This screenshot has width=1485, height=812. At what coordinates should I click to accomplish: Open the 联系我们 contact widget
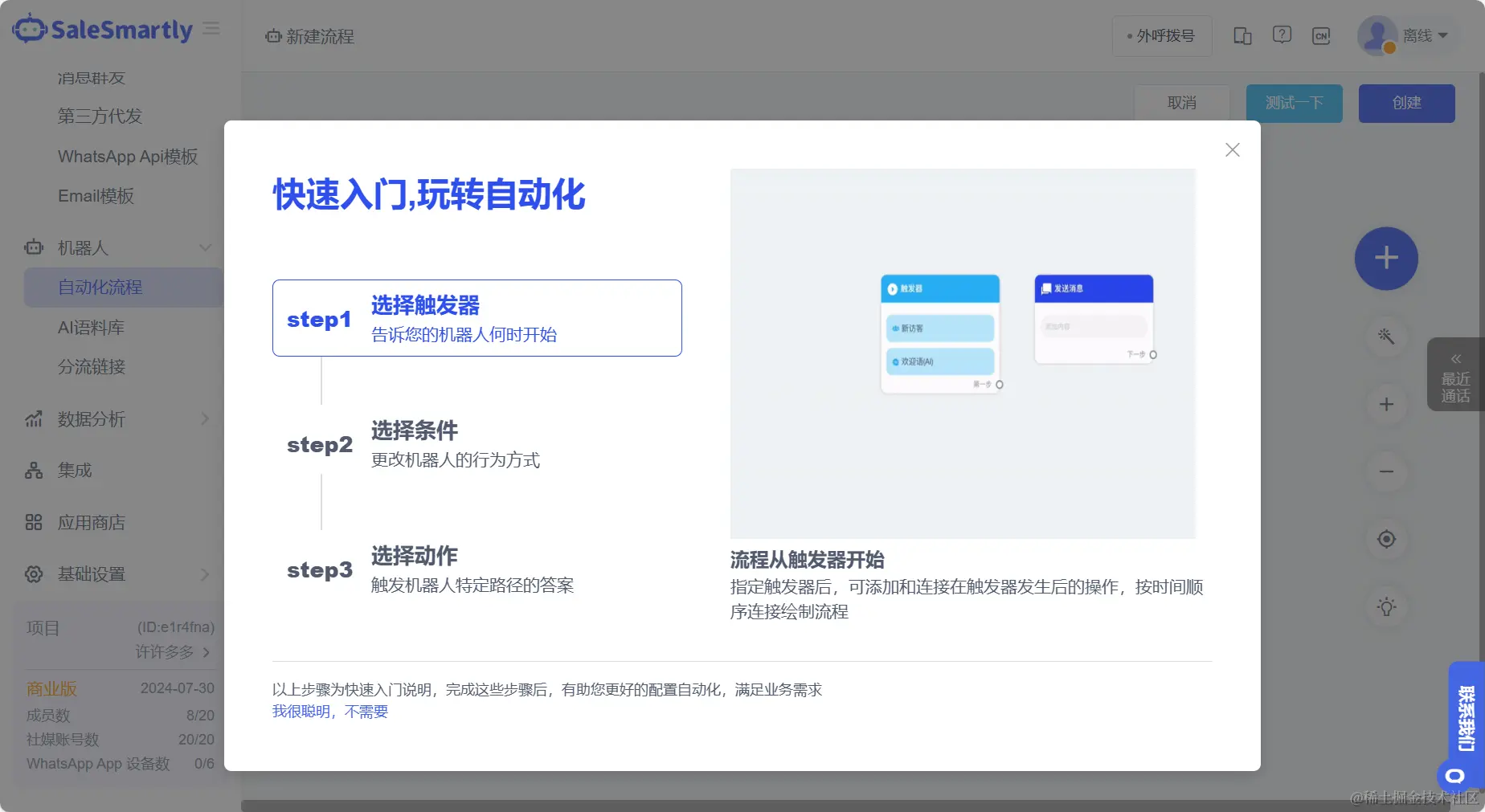(1466, 719)
